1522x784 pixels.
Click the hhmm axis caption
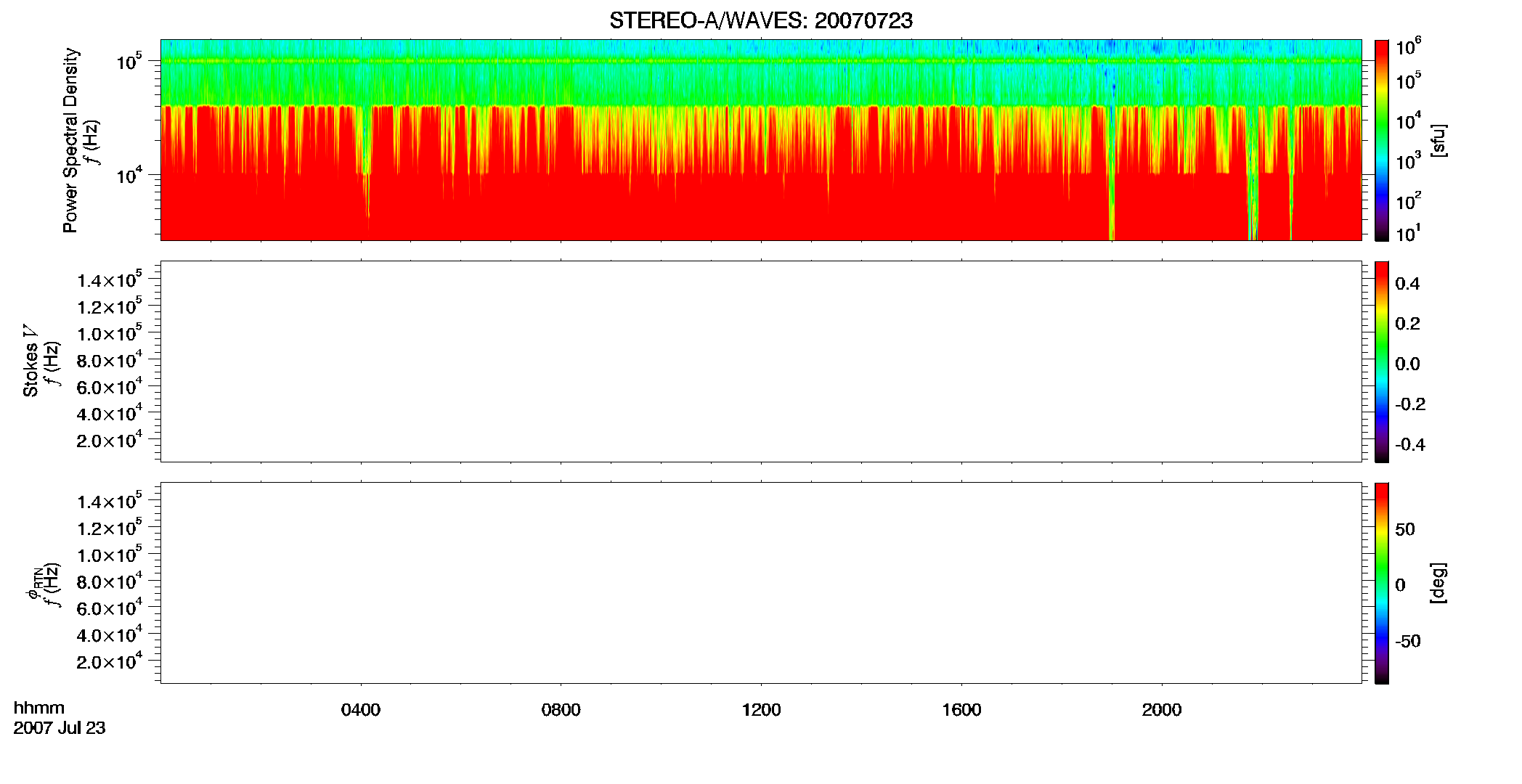(x=39, y=708)
